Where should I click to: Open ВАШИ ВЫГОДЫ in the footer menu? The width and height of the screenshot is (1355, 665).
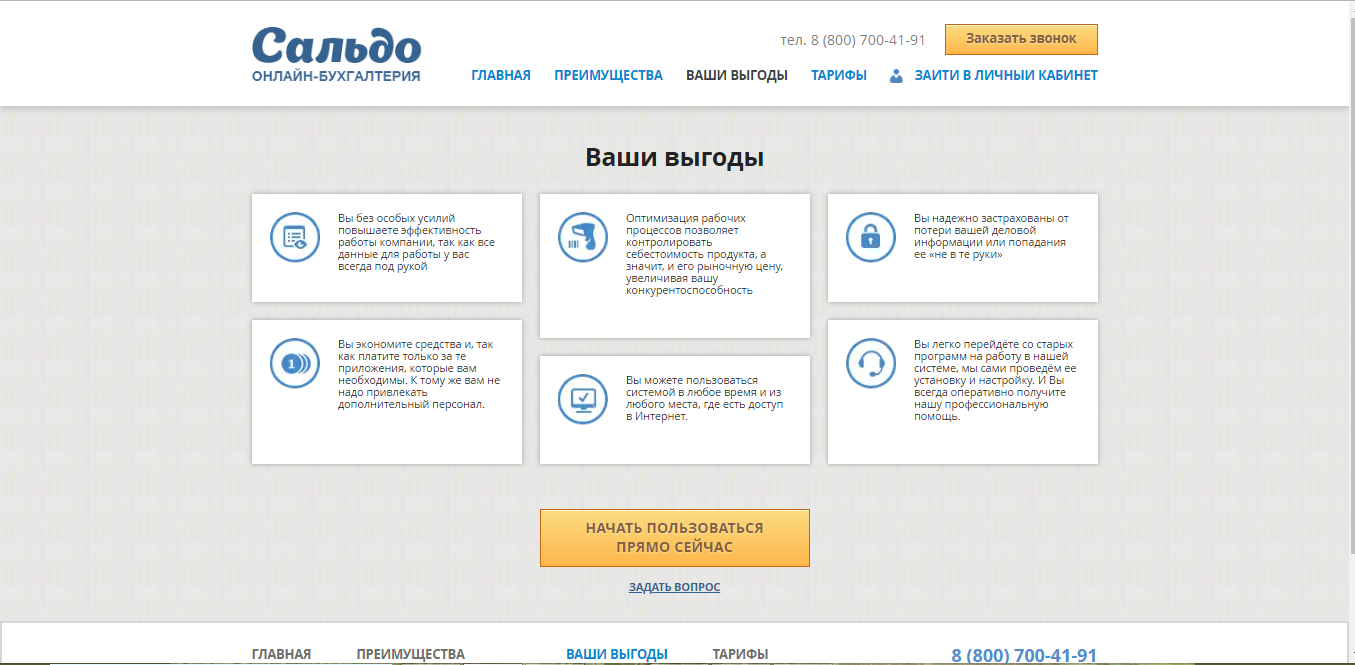point(617,654)
